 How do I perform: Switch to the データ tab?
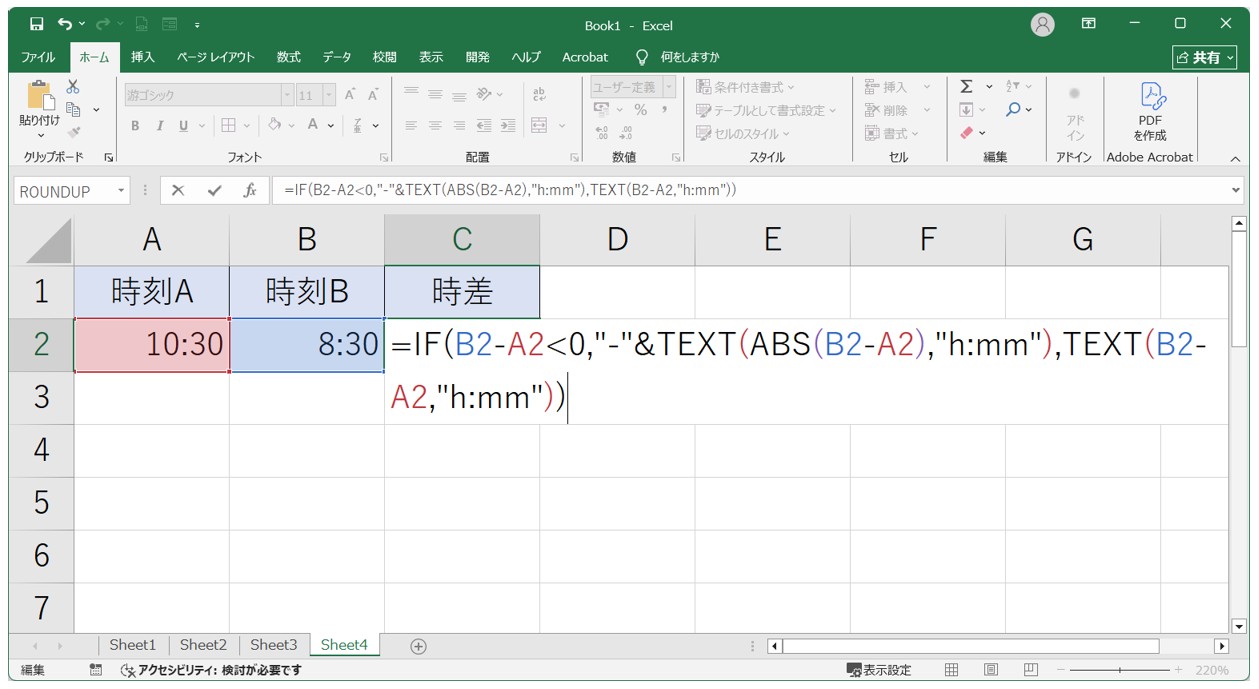point(337,57)
